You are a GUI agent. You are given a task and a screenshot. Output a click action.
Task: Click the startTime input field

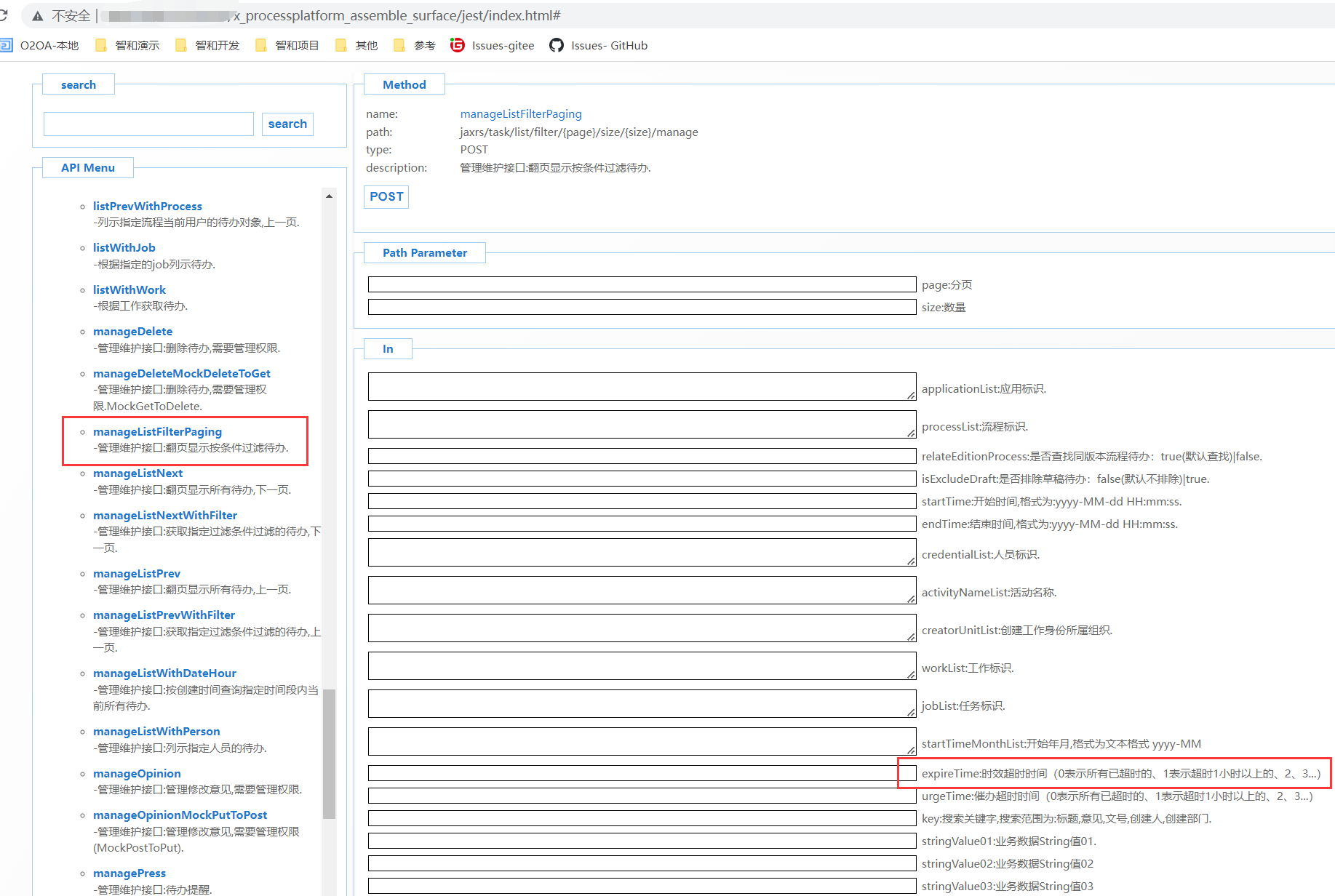pos(642,501)
